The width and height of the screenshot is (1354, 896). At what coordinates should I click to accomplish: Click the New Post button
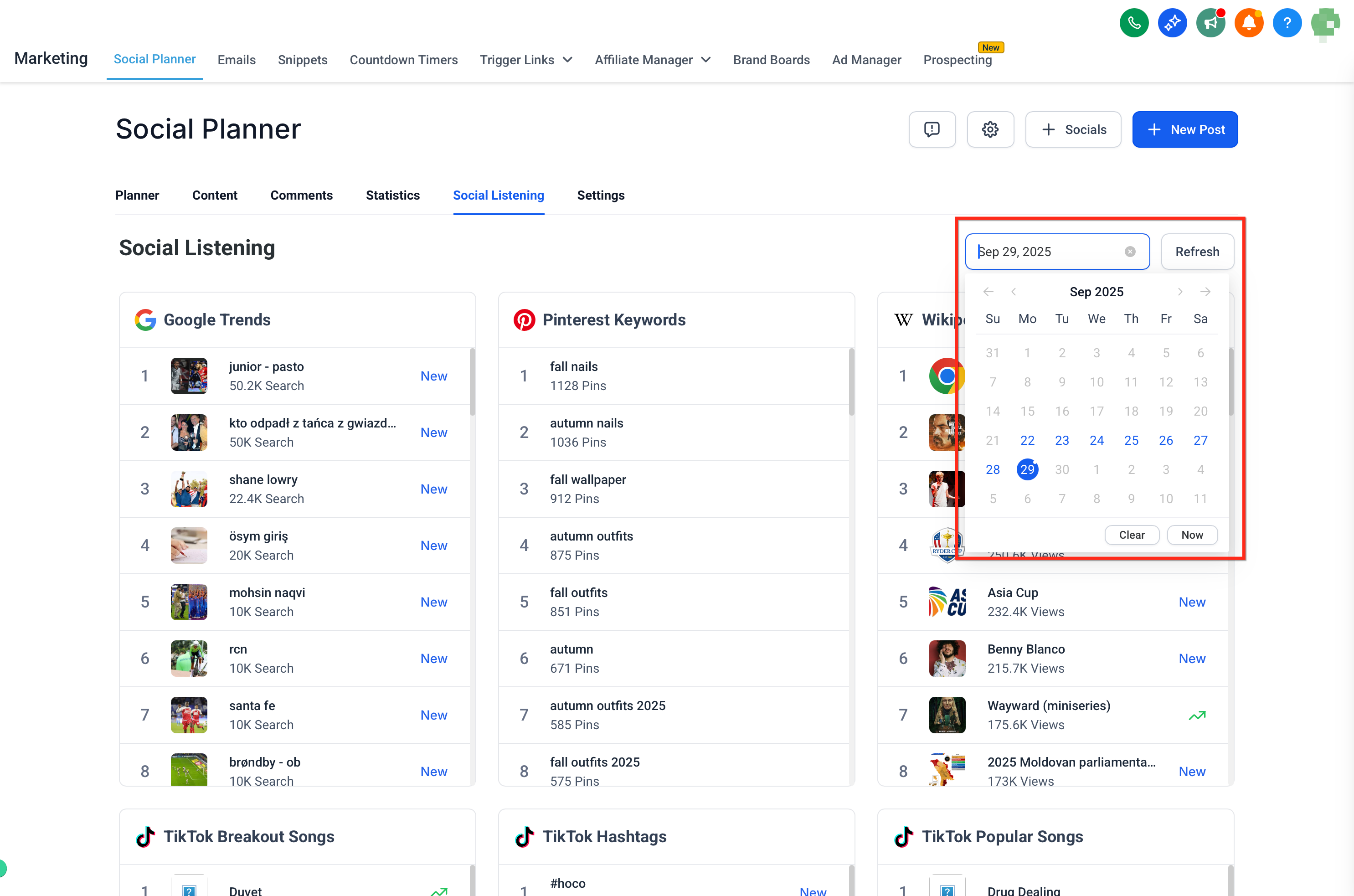coord(1184,130)
